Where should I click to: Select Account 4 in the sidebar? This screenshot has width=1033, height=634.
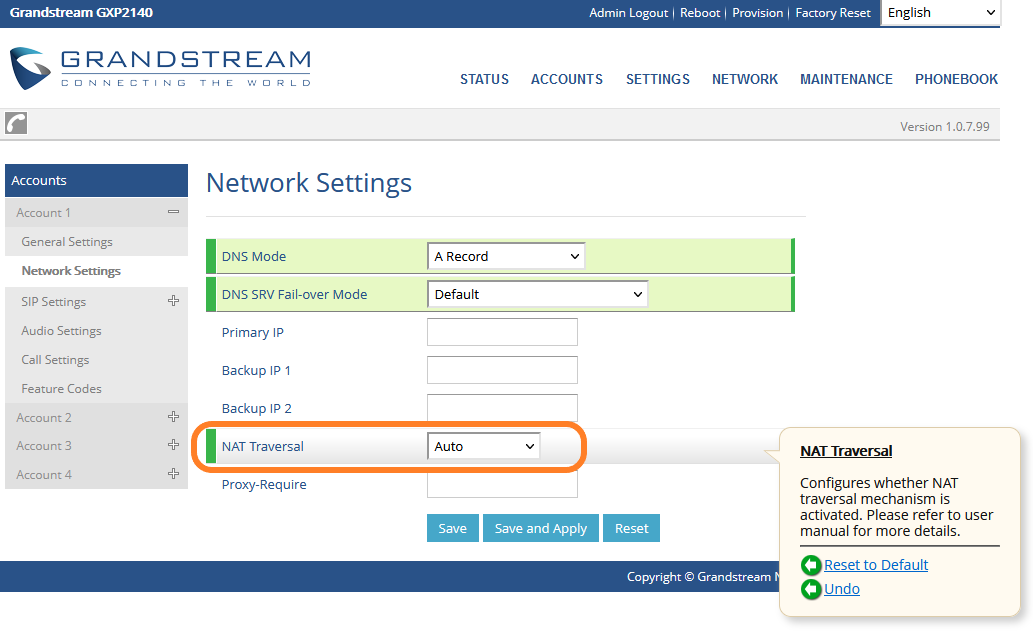(x=43, y=475)
